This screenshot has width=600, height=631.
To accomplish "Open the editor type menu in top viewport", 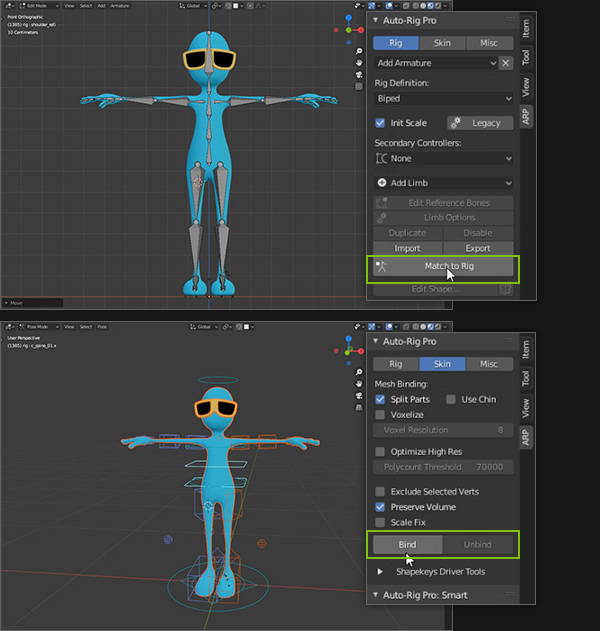I will tap(10, 6).
